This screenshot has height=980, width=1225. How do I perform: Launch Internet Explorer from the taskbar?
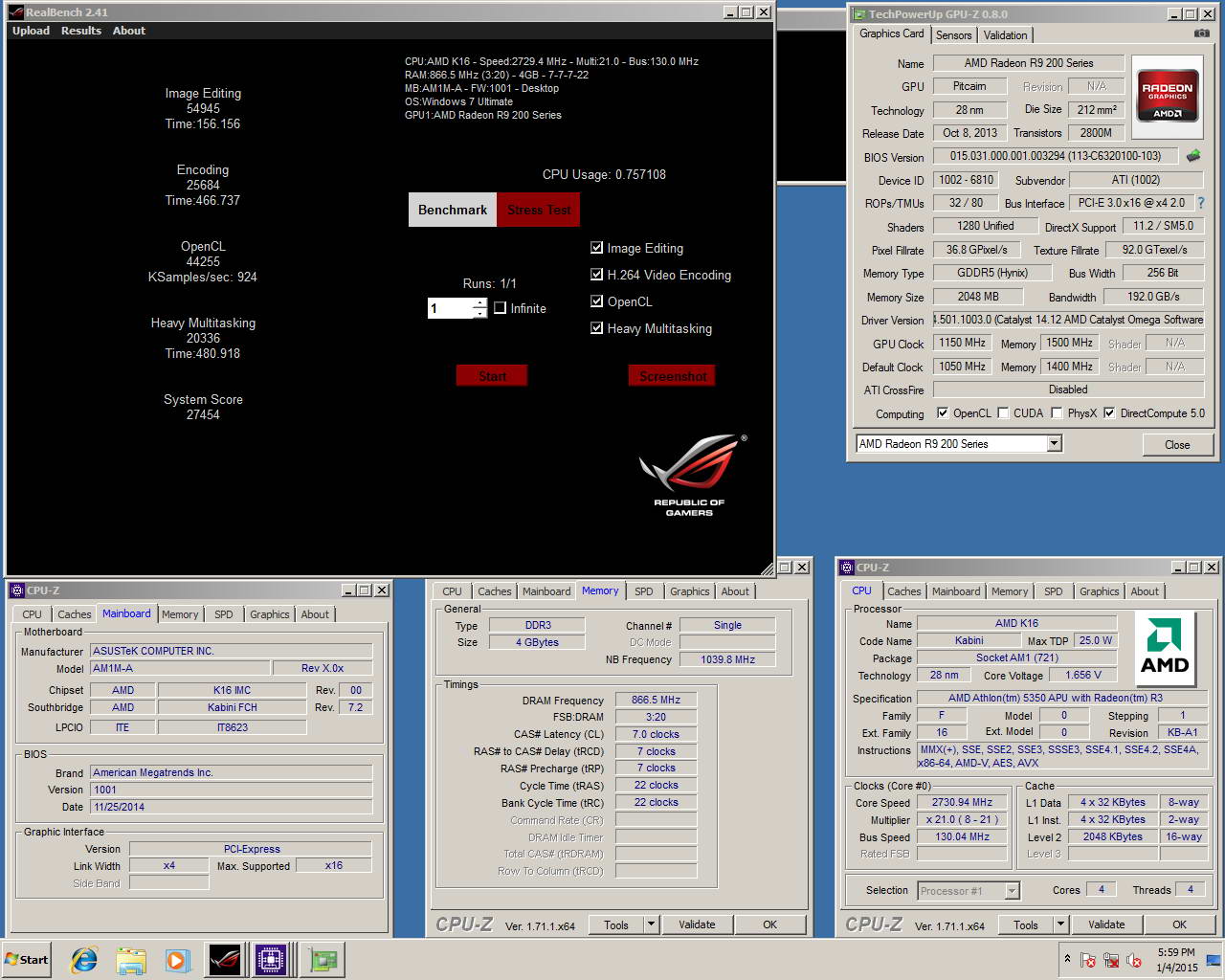[84, 960]
